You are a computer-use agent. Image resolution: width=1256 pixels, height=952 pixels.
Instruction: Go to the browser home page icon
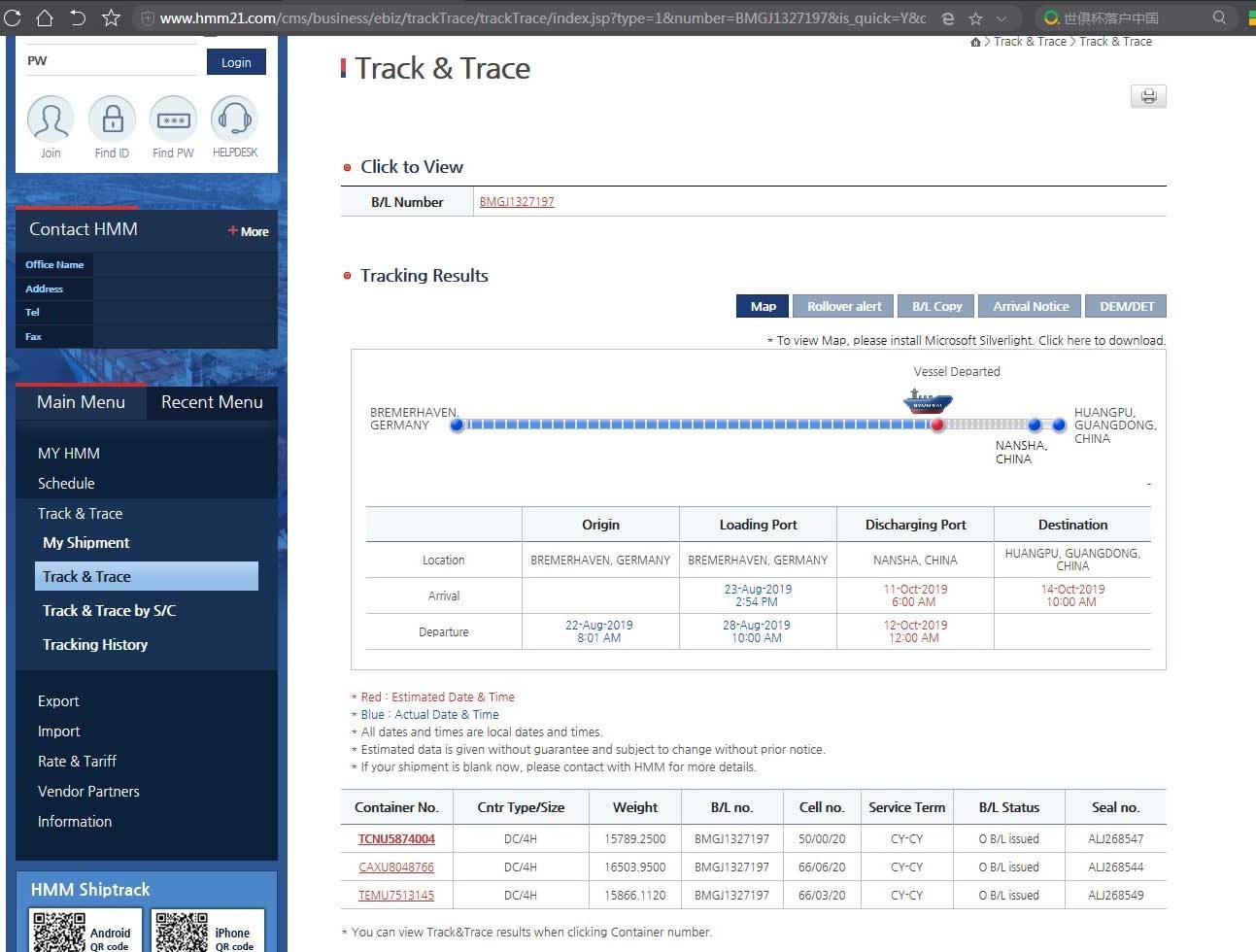pyautogui.click(x=45, y=17)
